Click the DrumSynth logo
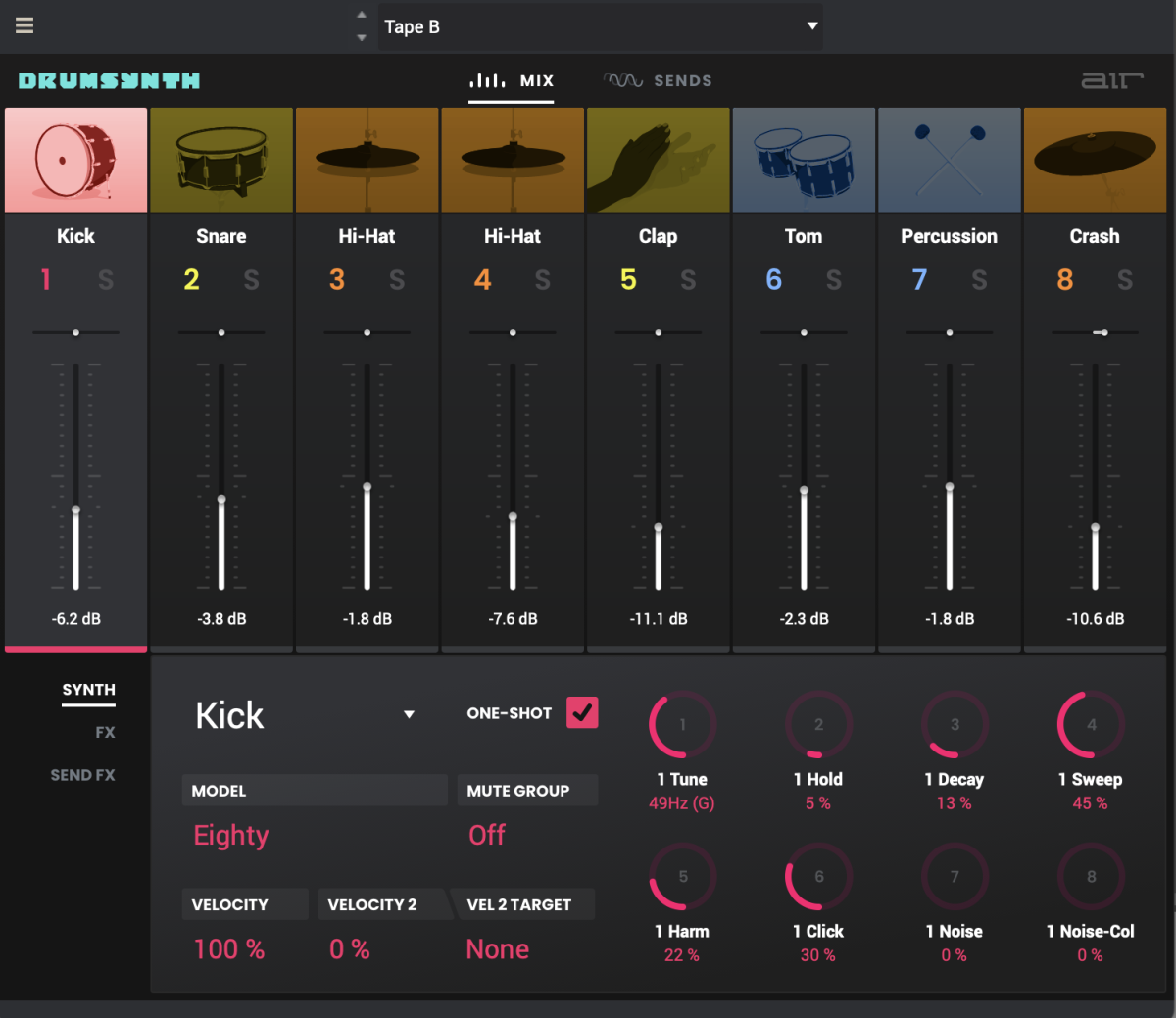The width and height of the screenshot is (1176, 1018). 109,80
